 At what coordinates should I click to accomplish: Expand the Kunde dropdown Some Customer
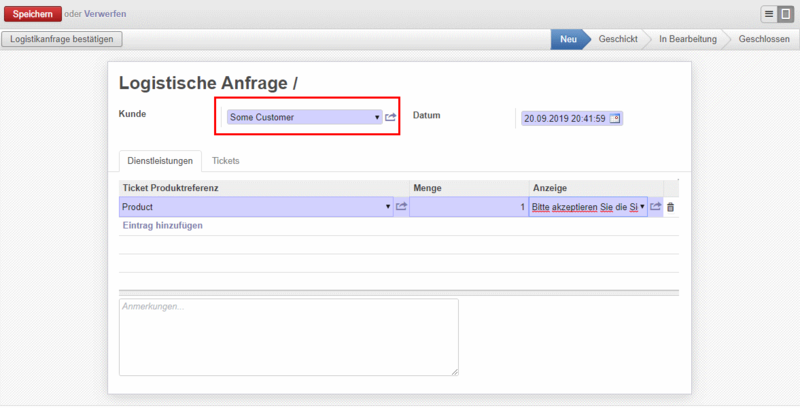pyautogui.click(x=377, y=118)
